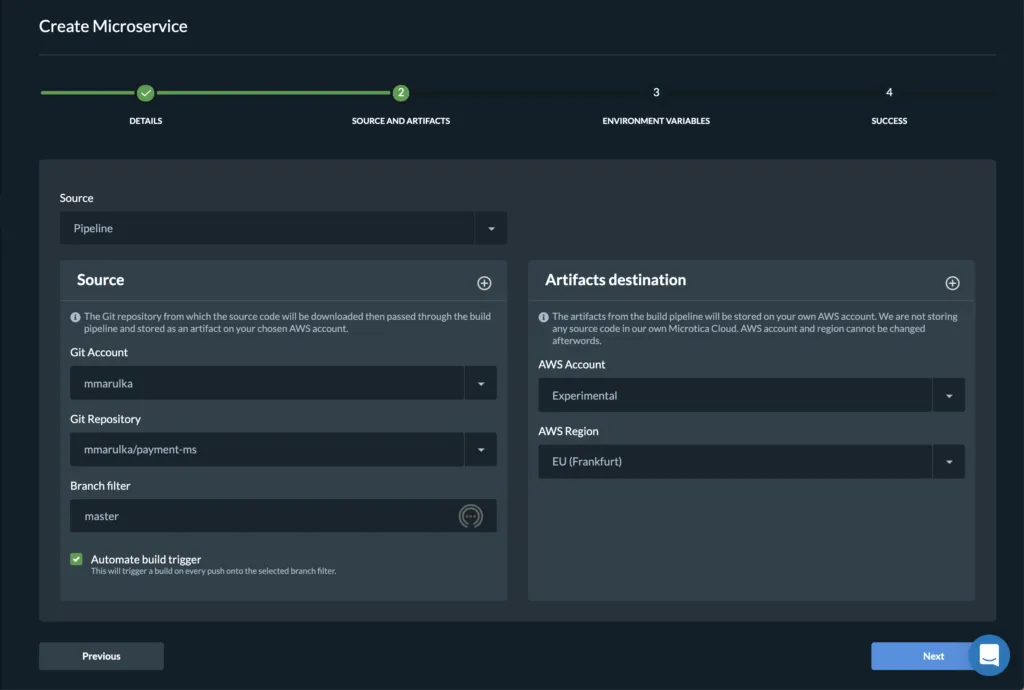The image size is (1024, 690).
Task: Click the Git Account field label
Action: click(99, 353)
